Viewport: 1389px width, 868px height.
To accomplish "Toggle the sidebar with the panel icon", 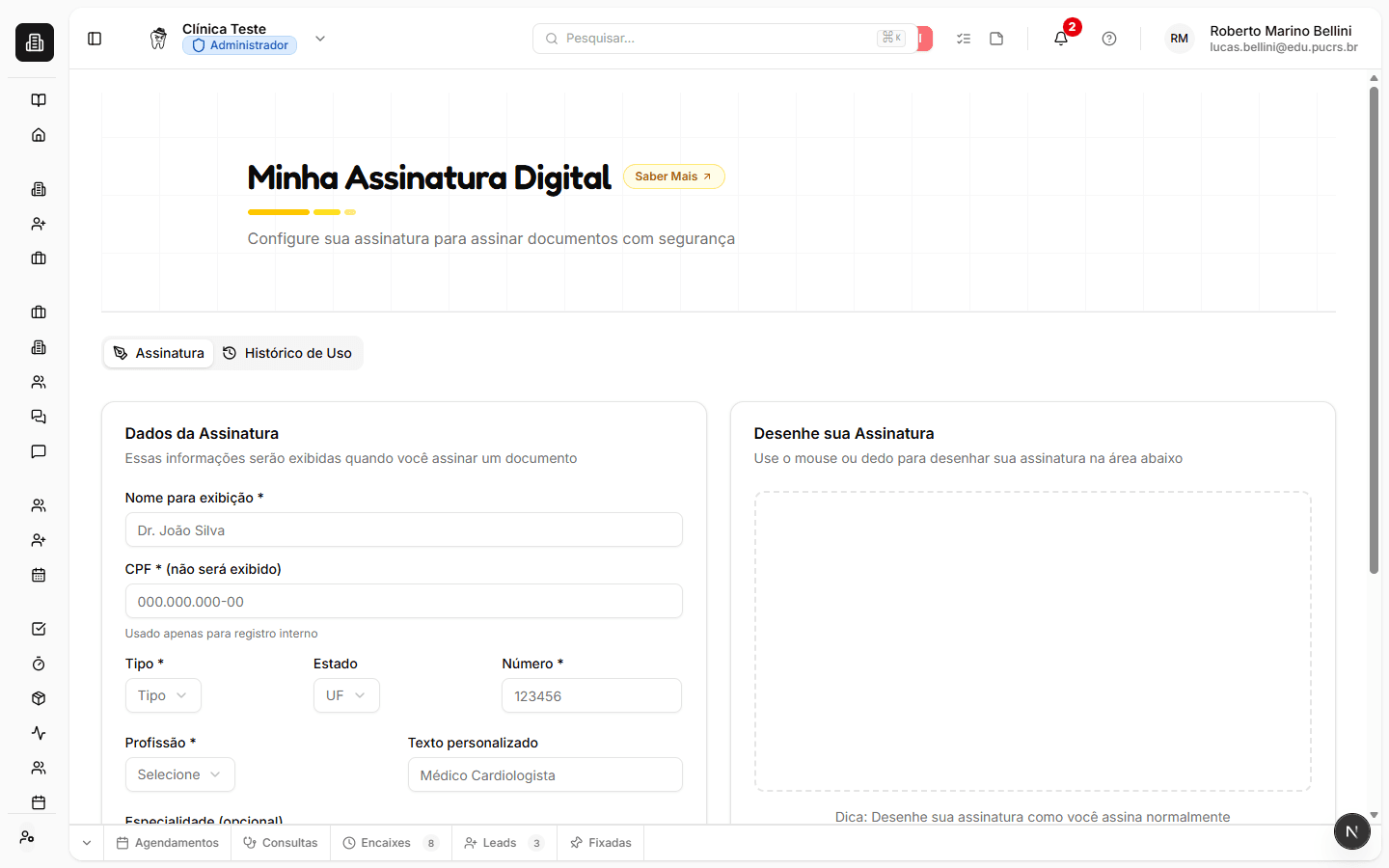I will coord(94,38).
